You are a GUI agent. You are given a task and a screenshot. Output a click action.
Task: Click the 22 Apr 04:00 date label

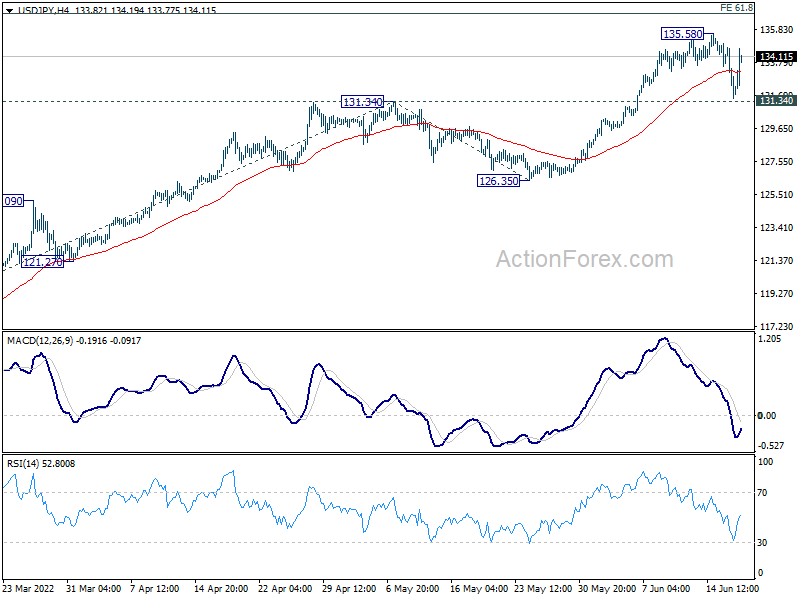coord(285,588)
